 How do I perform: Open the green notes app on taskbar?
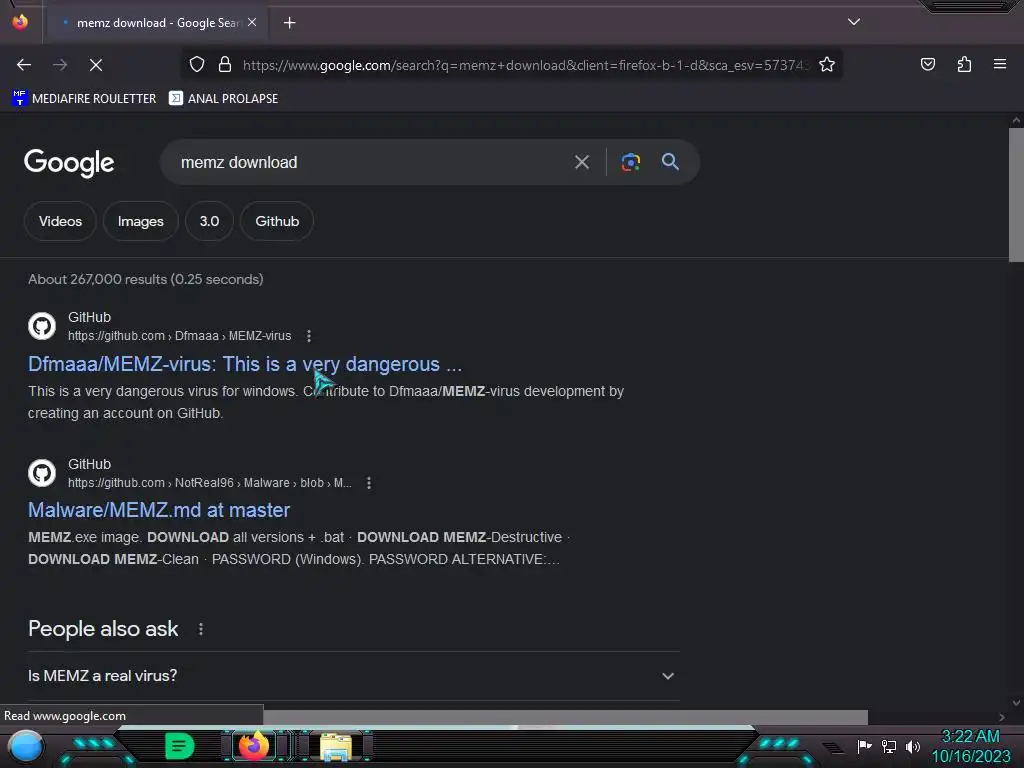coord(180,746)
